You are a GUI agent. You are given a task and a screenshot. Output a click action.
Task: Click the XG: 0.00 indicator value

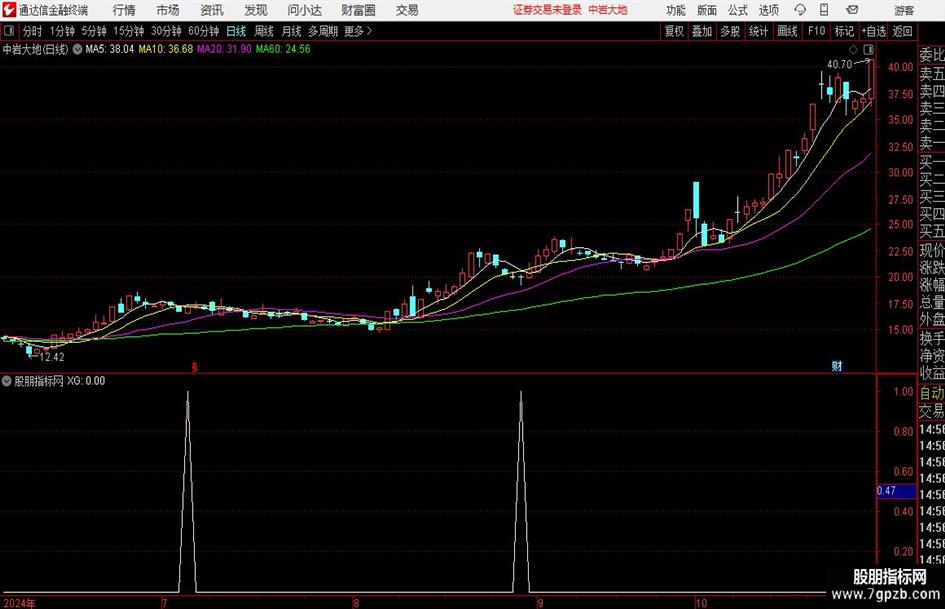pyautogui.click(x=86, y=381)
